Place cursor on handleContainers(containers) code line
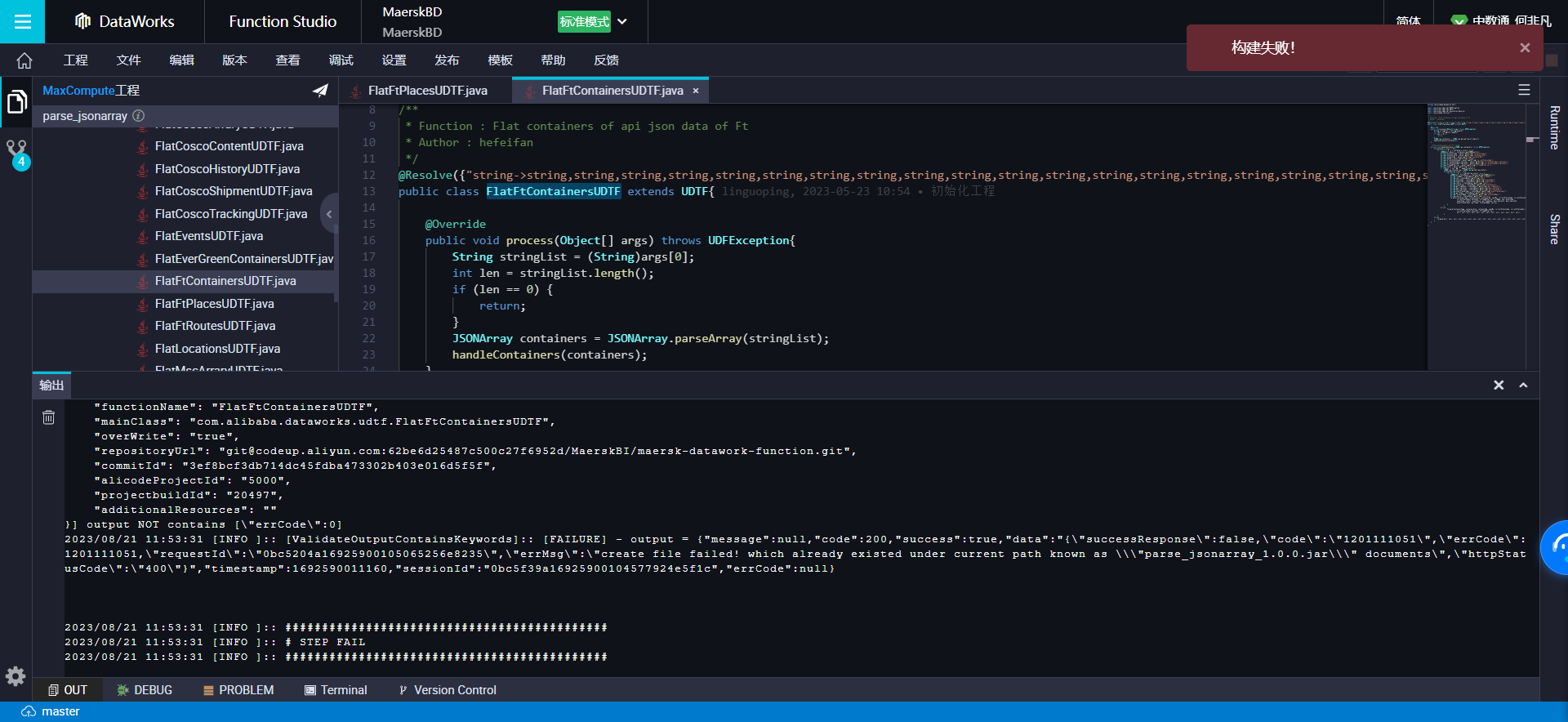This screenshot has width=1568, height=722. tap(549, 354)
